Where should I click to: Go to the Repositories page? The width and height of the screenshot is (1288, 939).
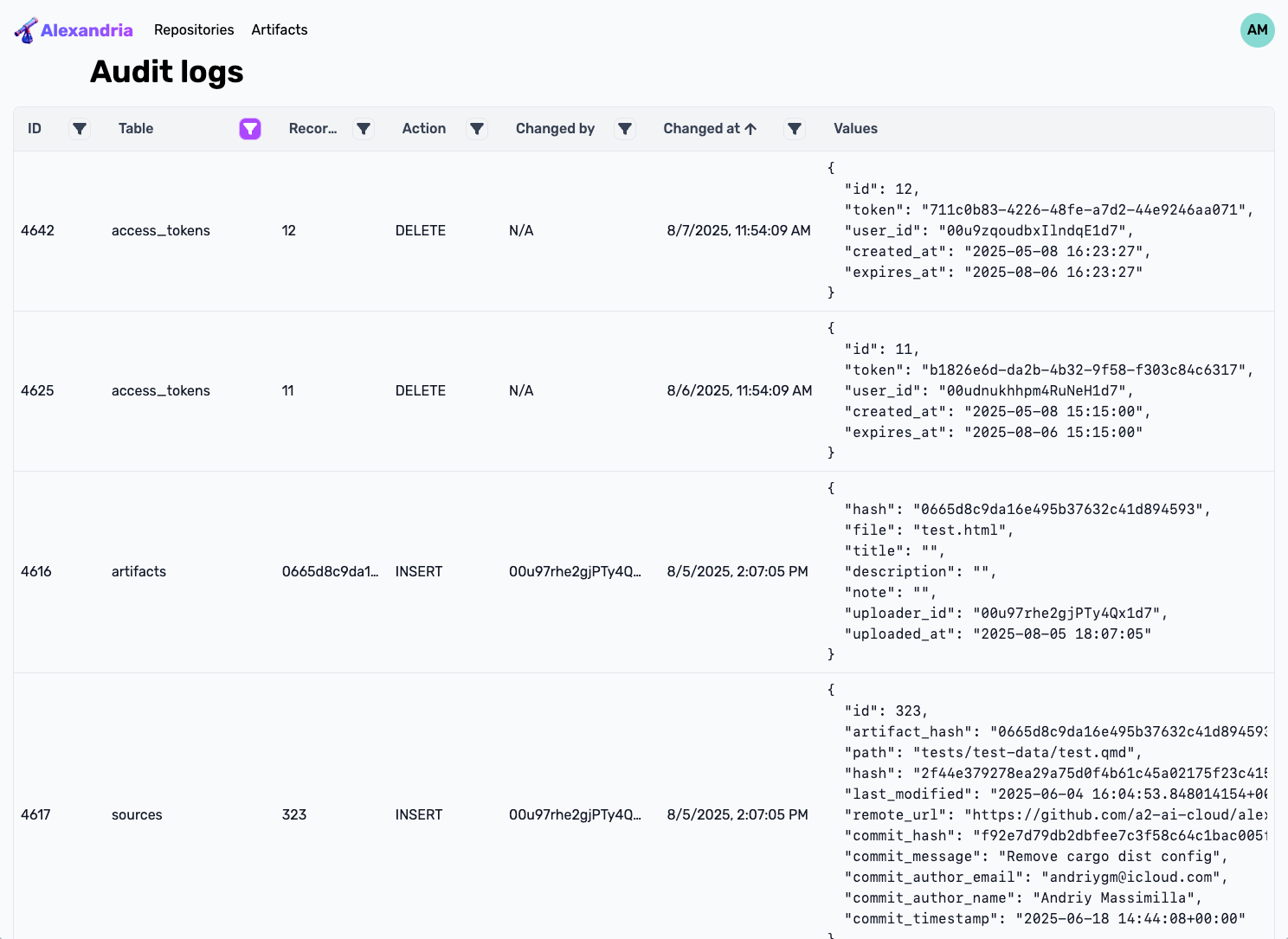click(194, 30)
